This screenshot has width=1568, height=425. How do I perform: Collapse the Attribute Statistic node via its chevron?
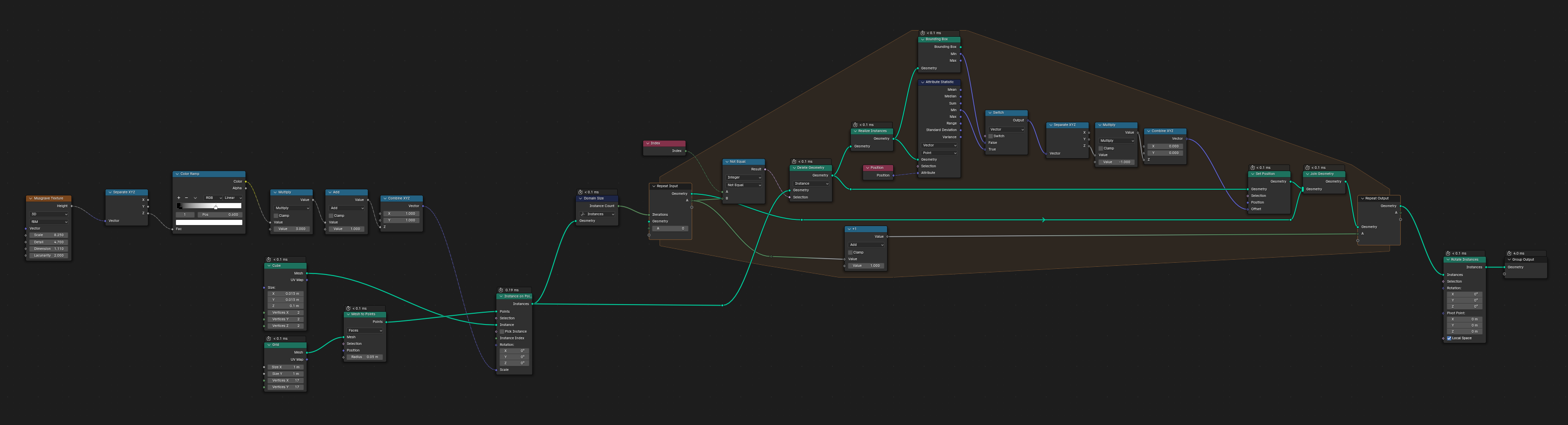923,82
